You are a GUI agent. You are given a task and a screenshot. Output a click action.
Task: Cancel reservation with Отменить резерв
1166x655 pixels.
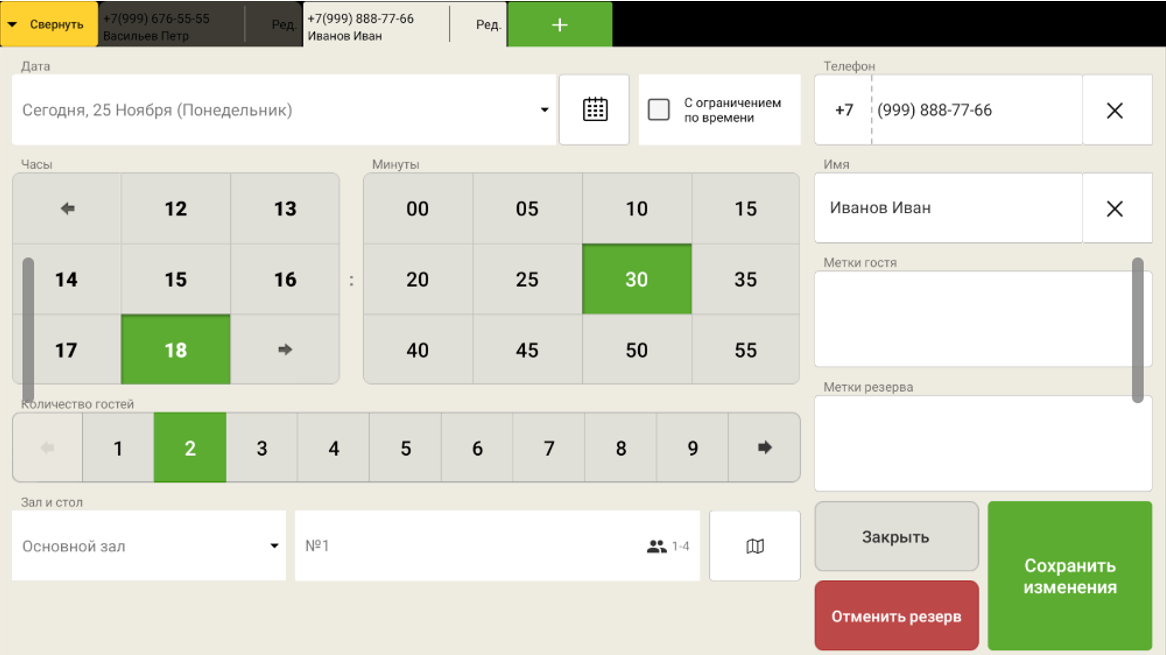[896, 616]
